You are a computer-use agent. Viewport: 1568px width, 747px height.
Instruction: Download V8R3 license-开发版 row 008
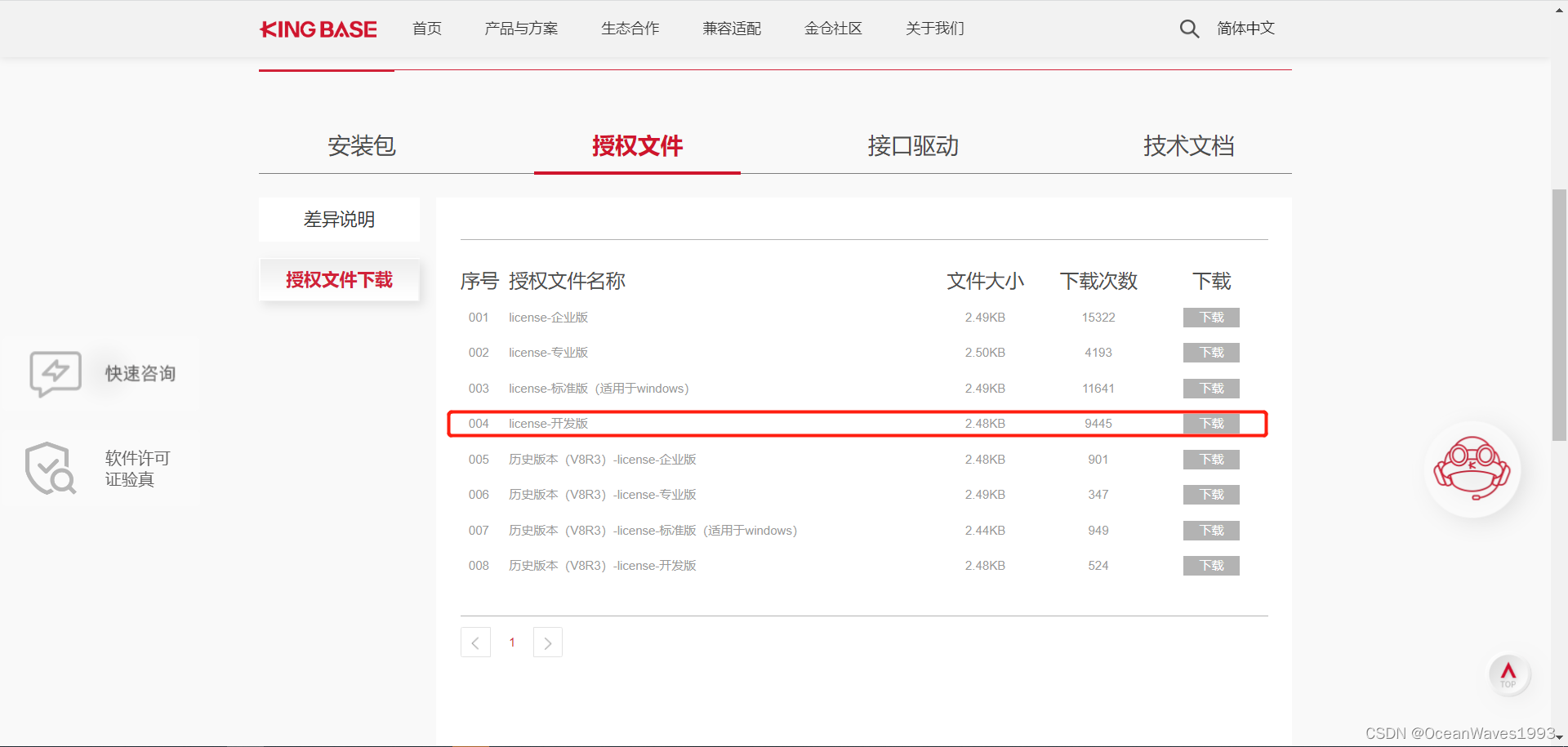click(x=1211, y=566)
